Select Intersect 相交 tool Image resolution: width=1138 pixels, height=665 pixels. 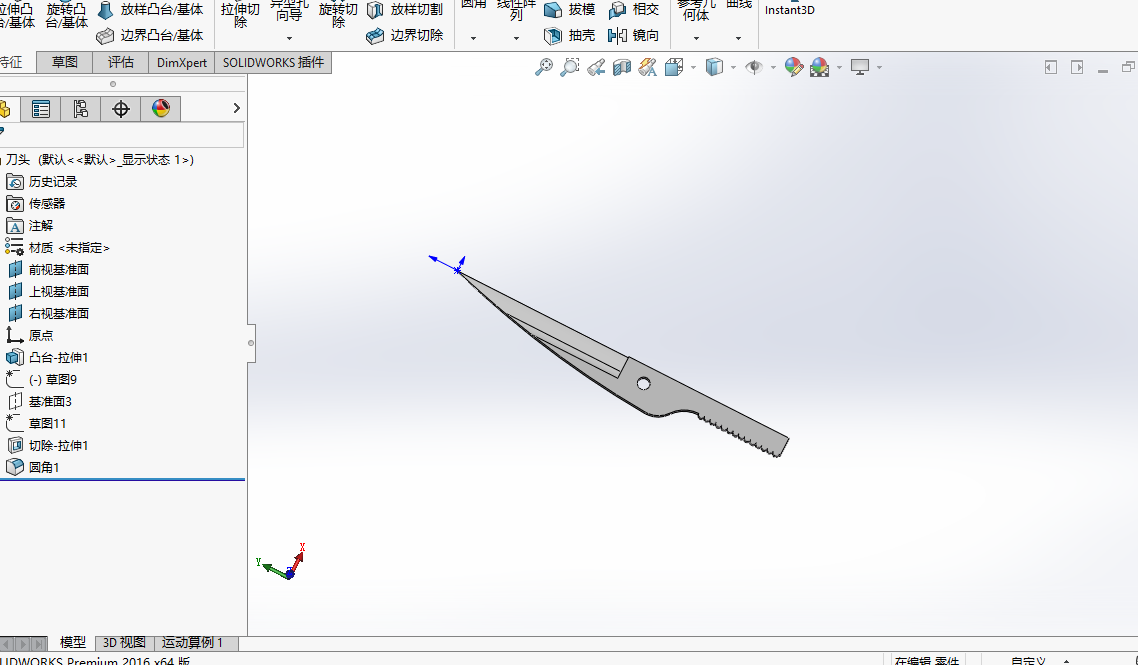pyautogui.click(x=634, y=9)
